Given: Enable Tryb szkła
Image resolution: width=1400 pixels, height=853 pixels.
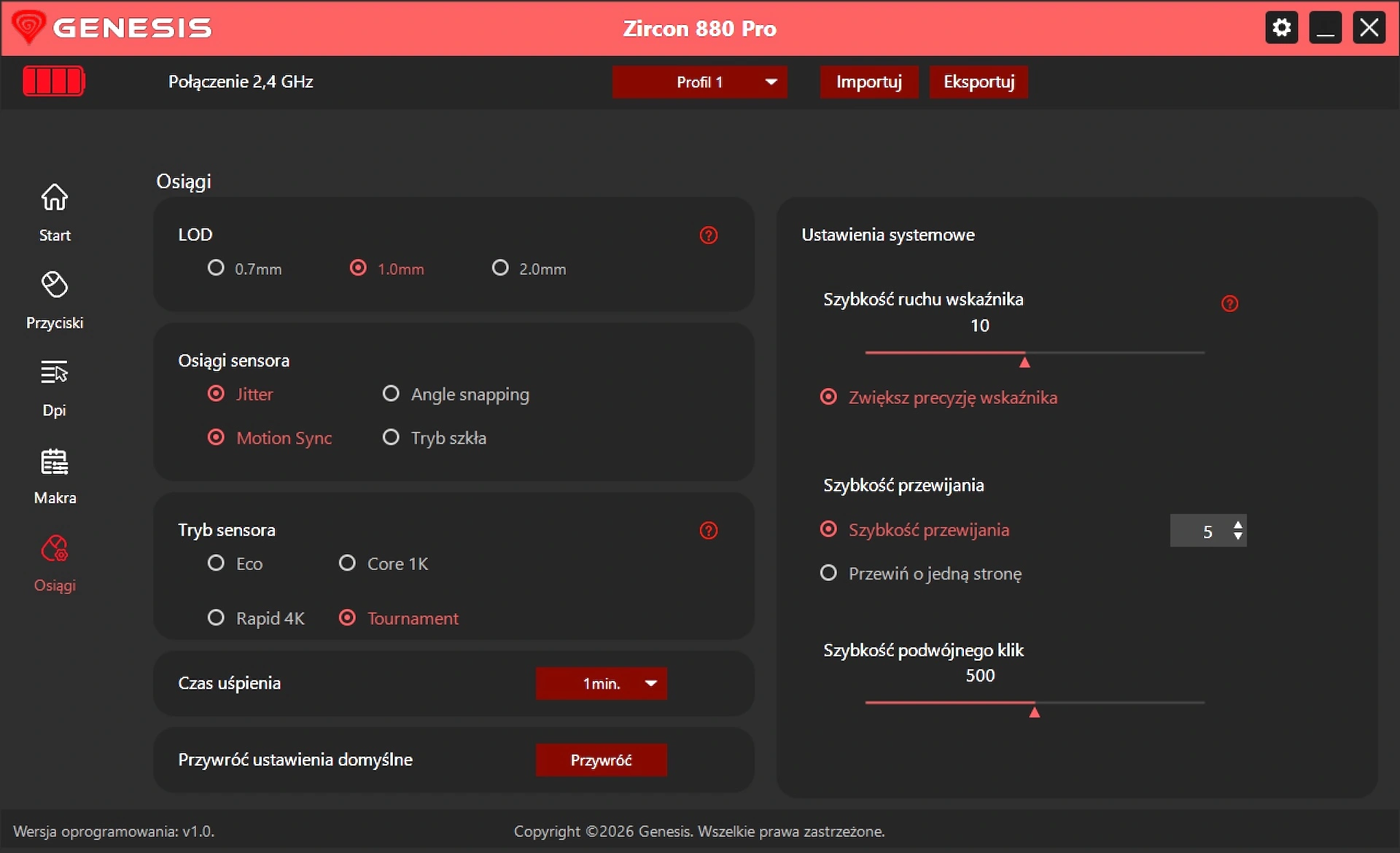Looking at the screenshot, I should 435,437.
